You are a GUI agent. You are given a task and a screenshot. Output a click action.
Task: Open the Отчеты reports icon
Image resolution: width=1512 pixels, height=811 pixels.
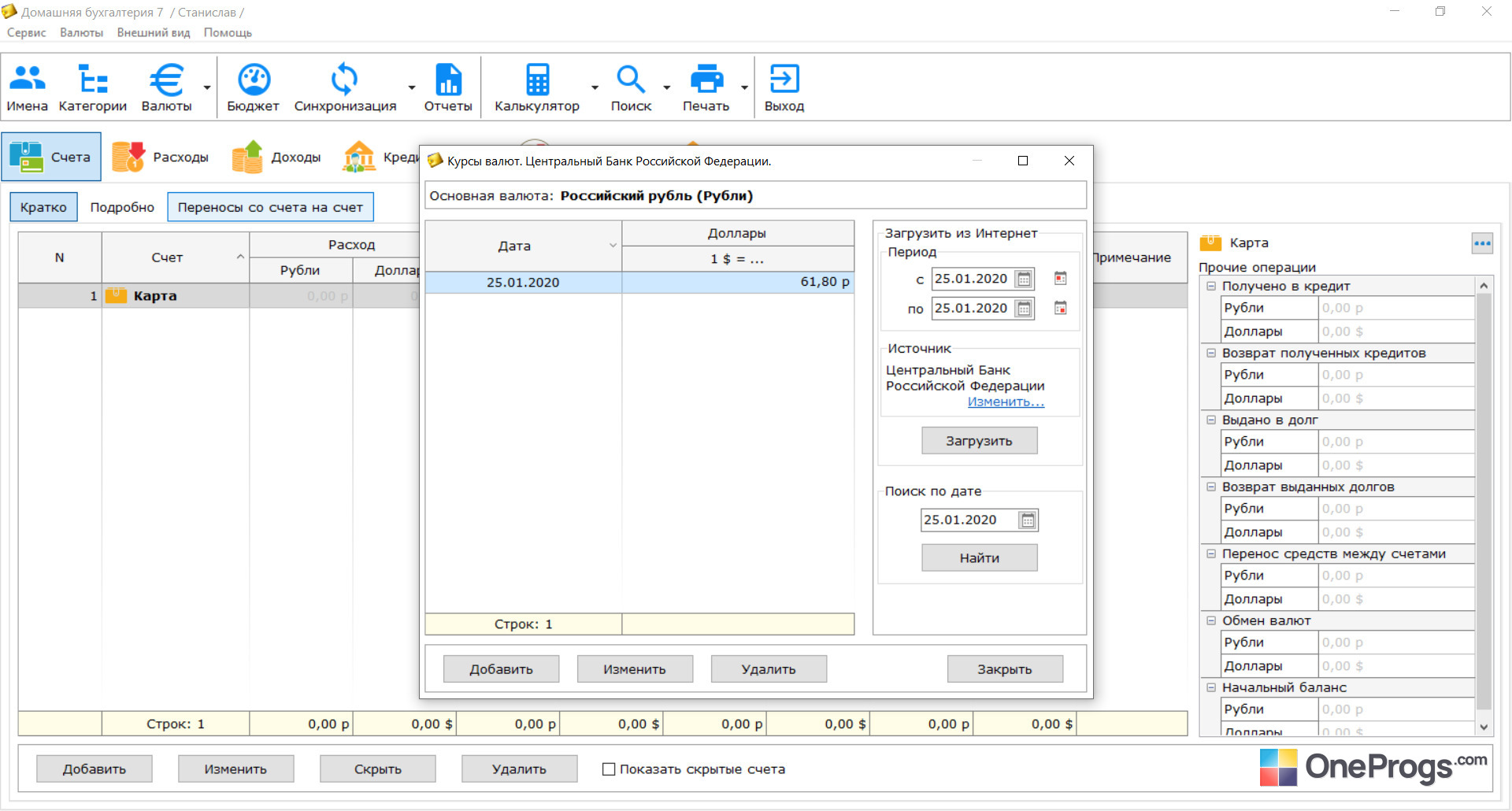click(448, 87)
